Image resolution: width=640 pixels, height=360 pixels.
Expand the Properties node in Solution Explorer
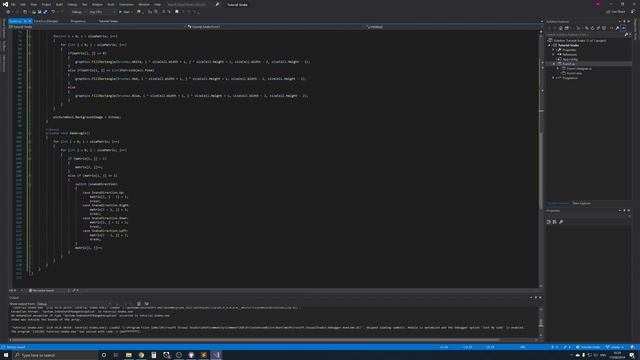click(554, 50)
